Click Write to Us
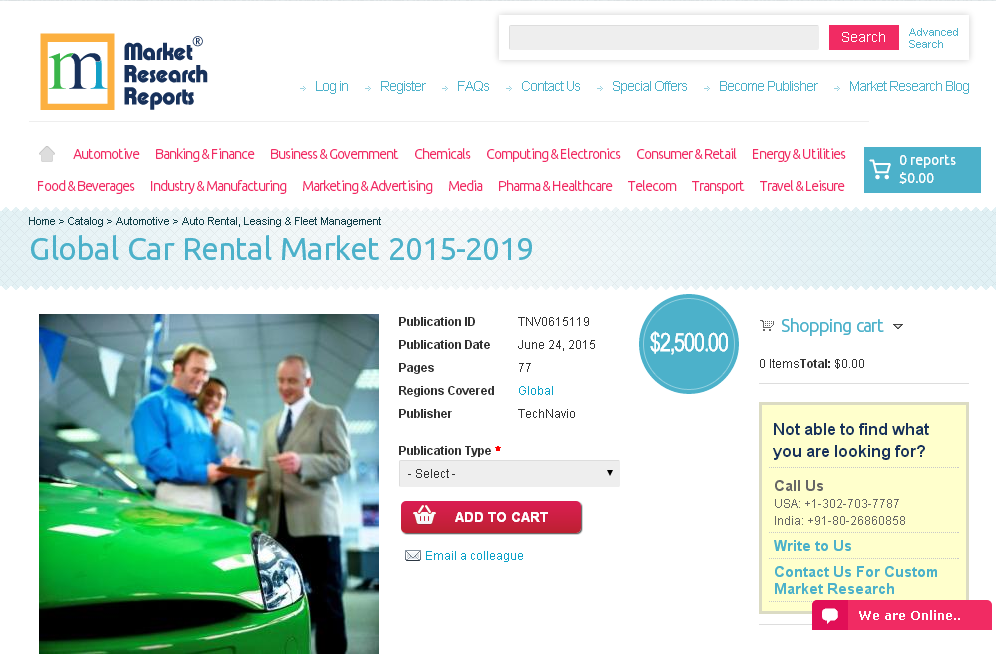The height and width of the screenshot is (657, 996). click(x=812, y=545)
